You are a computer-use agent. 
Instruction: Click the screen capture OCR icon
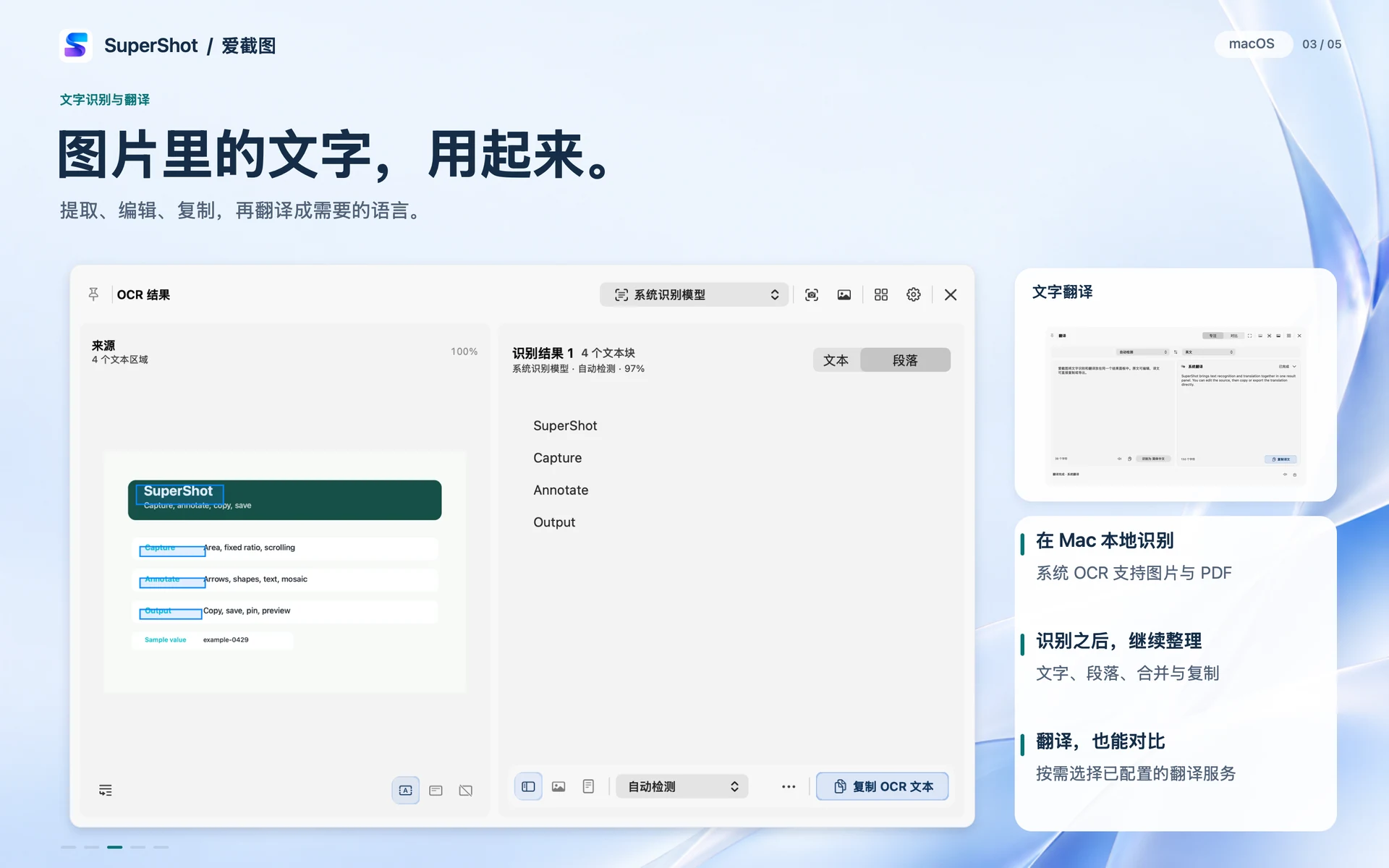click(x=812, y=294)
